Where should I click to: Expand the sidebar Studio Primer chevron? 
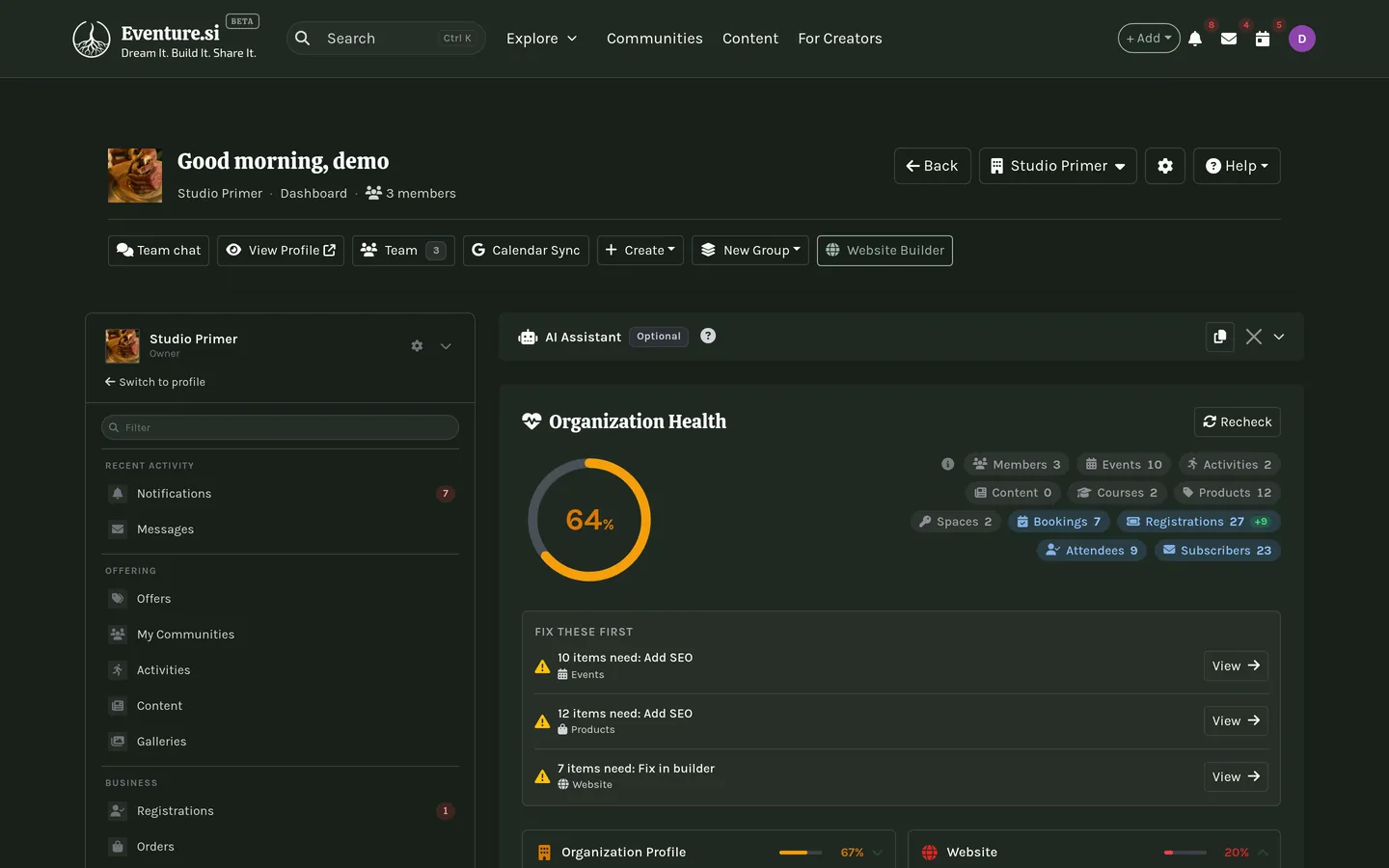coord(446,346)
